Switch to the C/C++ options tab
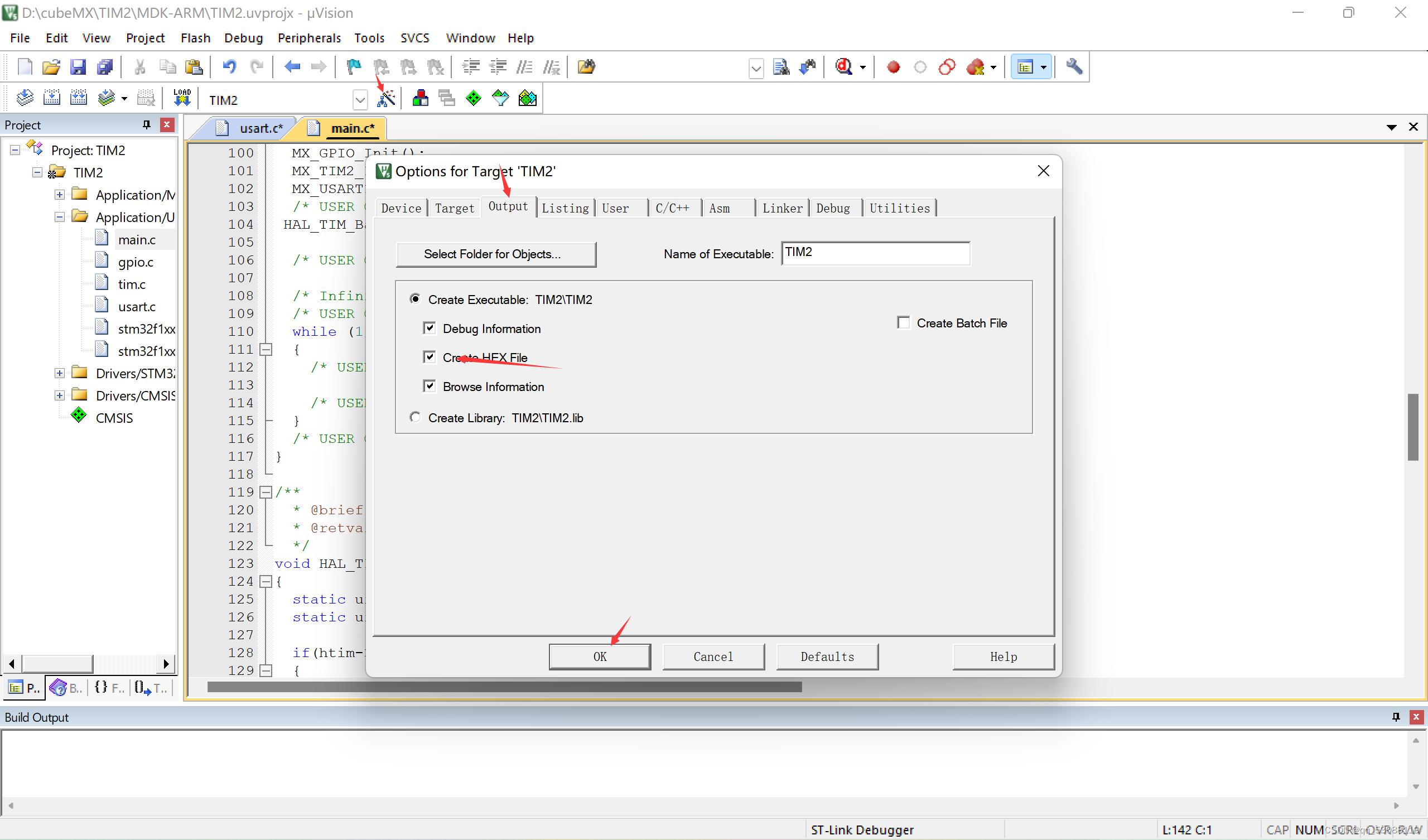The image size is (1428, 840). 672,208
